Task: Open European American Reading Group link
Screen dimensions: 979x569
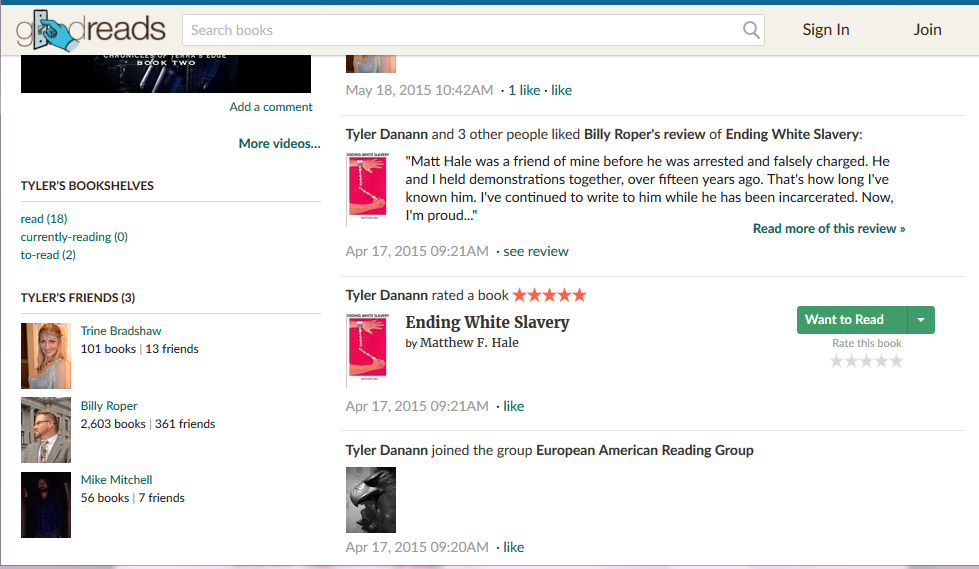Action: coord(644,450)
